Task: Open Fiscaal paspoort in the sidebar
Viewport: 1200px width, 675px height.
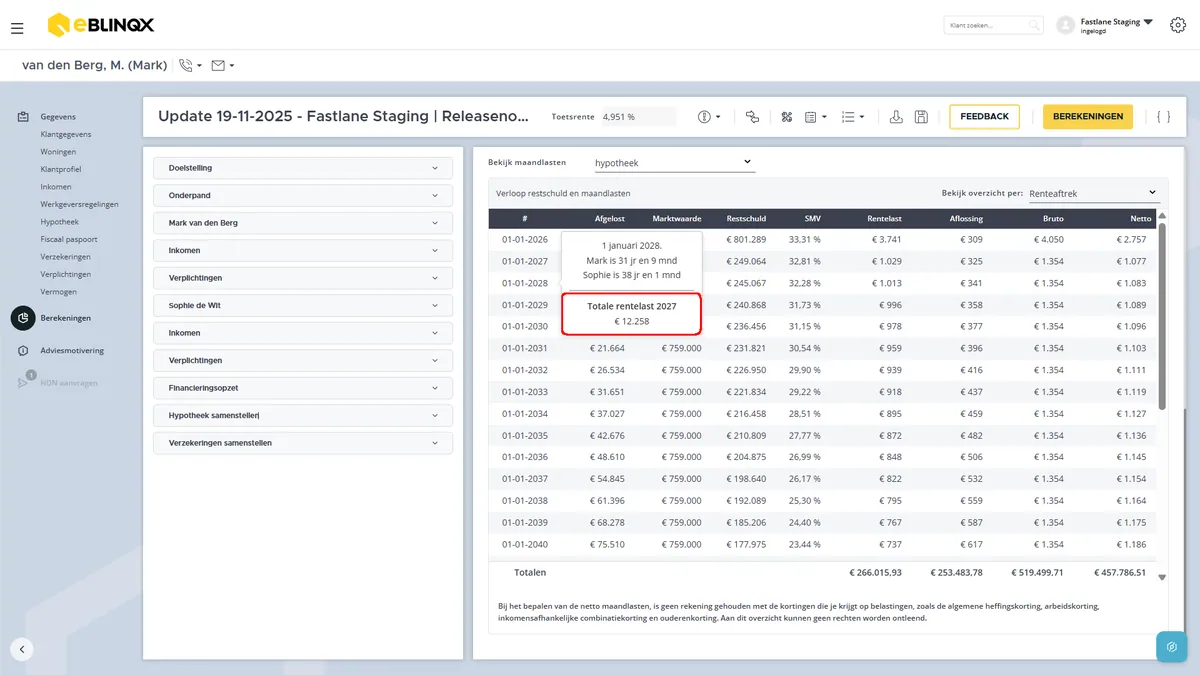Action: pyautogui.click(x=69, y=239)
